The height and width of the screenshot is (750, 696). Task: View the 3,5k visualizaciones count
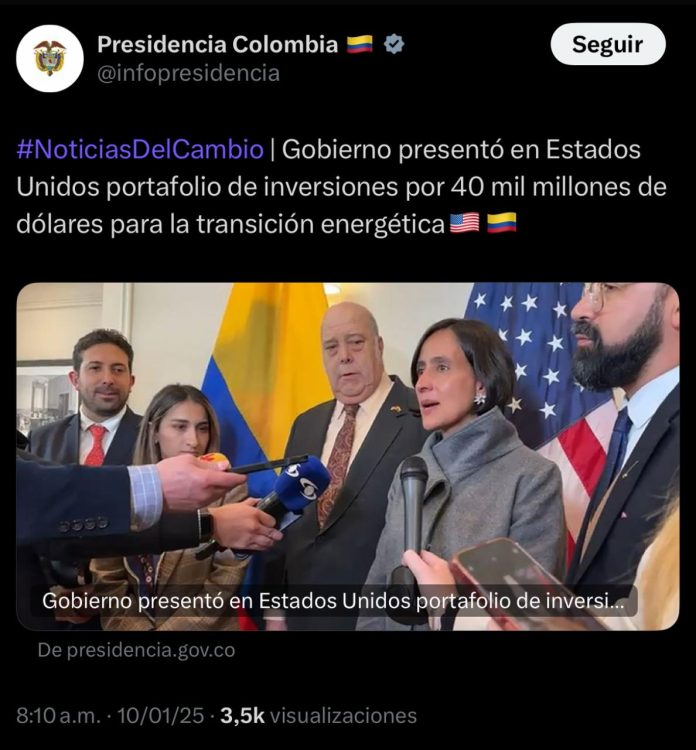(319, 716)
